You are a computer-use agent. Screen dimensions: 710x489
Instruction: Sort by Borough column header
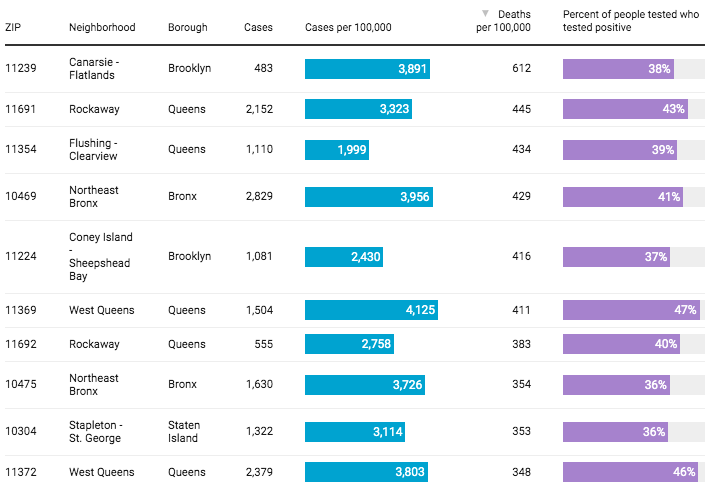[188, 27]
